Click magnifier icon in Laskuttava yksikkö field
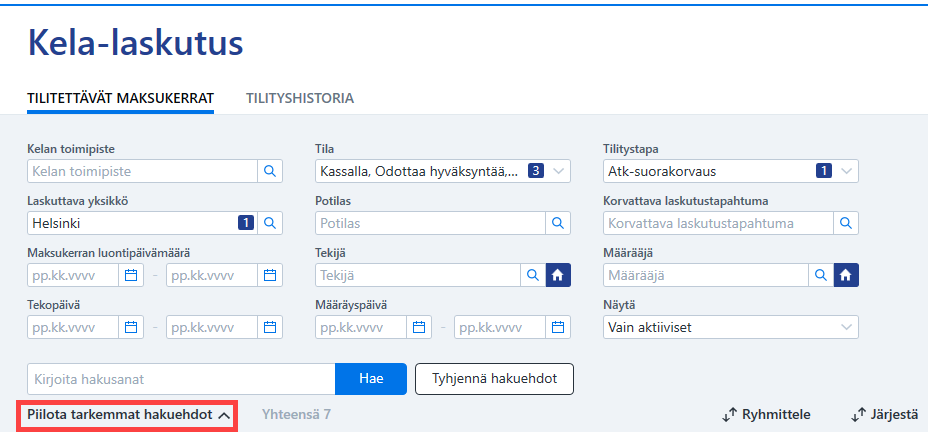 (270, 223)
